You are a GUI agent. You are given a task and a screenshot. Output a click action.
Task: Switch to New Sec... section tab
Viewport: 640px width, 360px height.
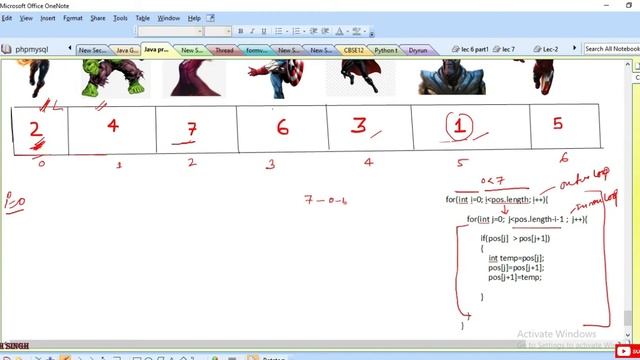(x=92, y=50)
